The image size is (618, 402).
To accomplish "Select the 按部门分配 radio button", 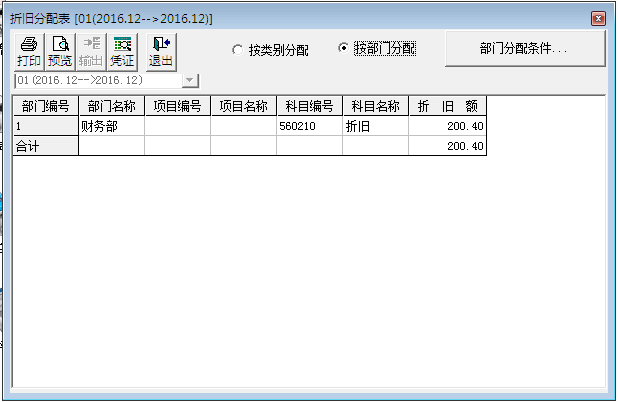I will pos(344,48).
